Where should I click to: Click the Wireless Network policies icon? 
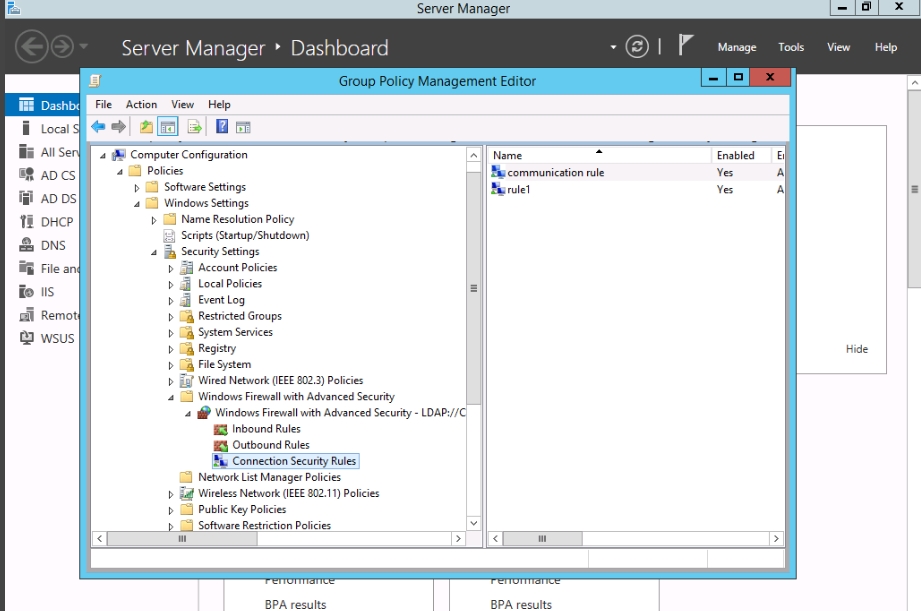[187, 494]
